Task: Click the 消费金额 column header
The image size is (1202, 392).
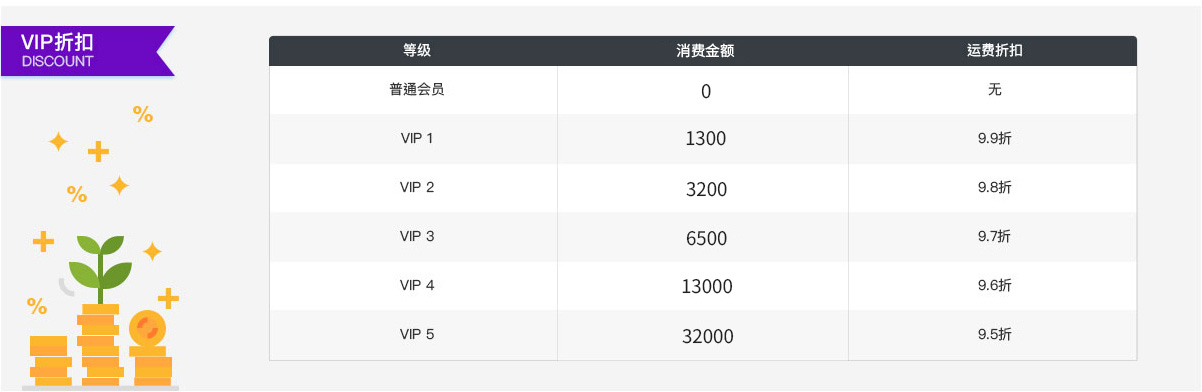Action: pyautogui.click(x=706, y=51)
